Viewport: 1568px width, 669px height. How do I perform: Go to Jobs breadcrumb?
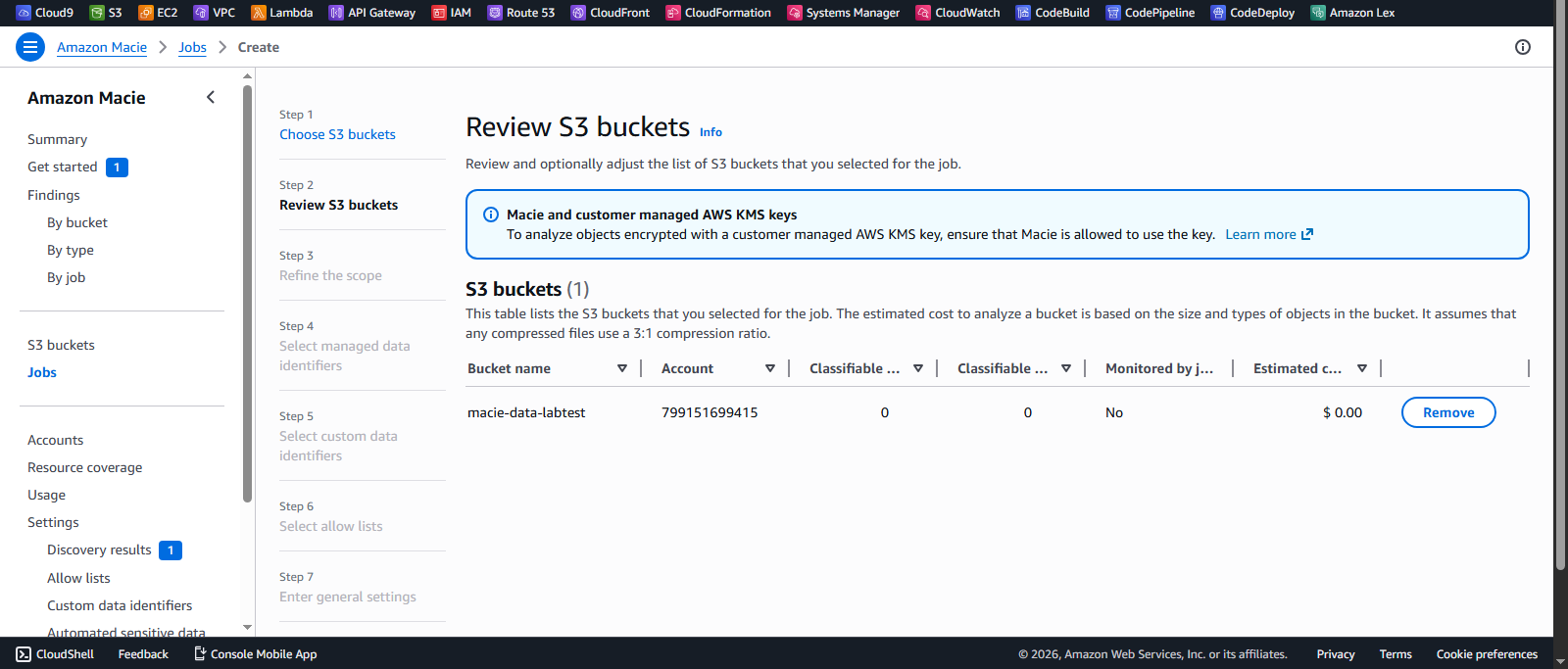tap(192, 47)
